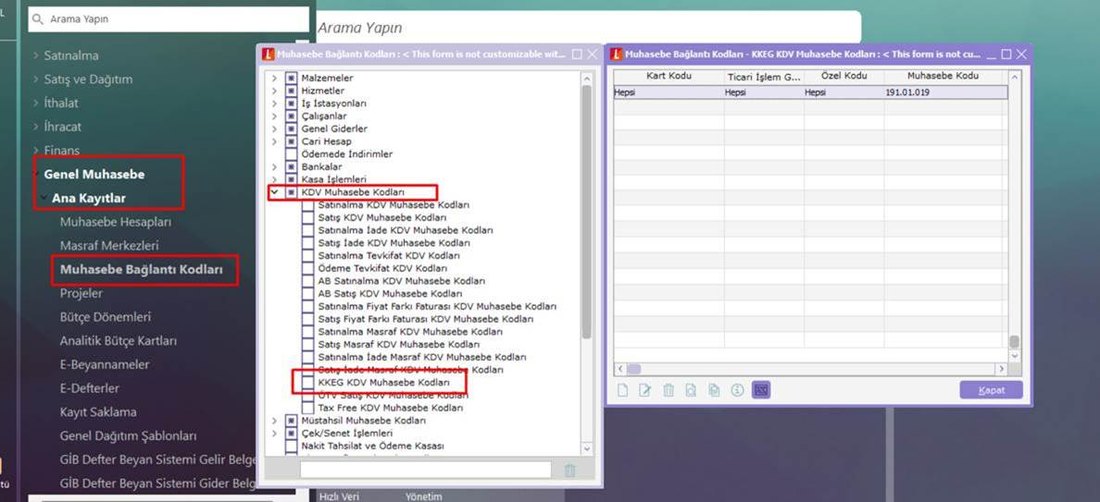Select Satınalma Tevkifat KDV Kodları row
The width and height of the screenshot is (1100, 502).
point(389,256)
